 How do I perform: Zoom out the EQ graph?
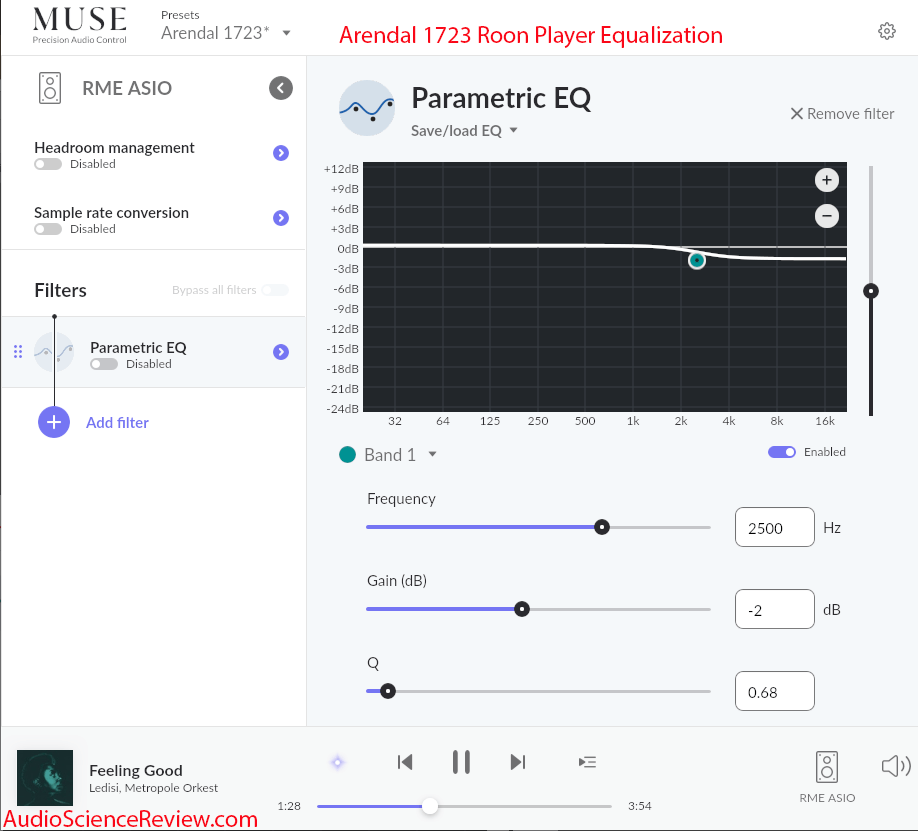(x=827, y=216)
